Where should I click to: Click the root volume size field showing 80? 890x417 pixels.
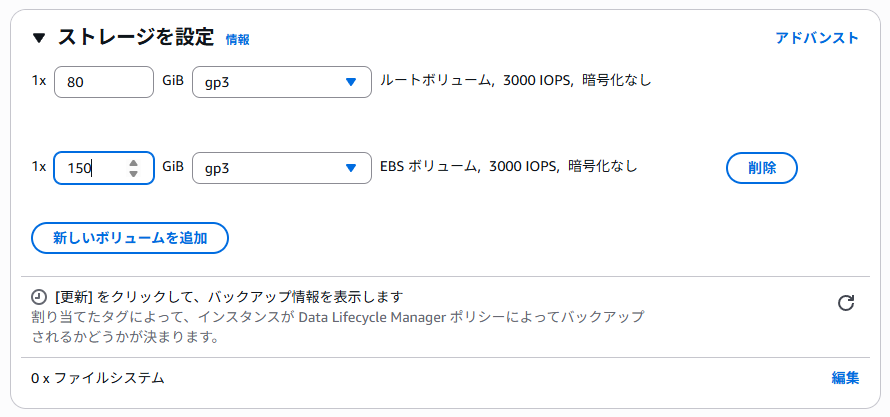pyautogui.click(x=104, y=82)
